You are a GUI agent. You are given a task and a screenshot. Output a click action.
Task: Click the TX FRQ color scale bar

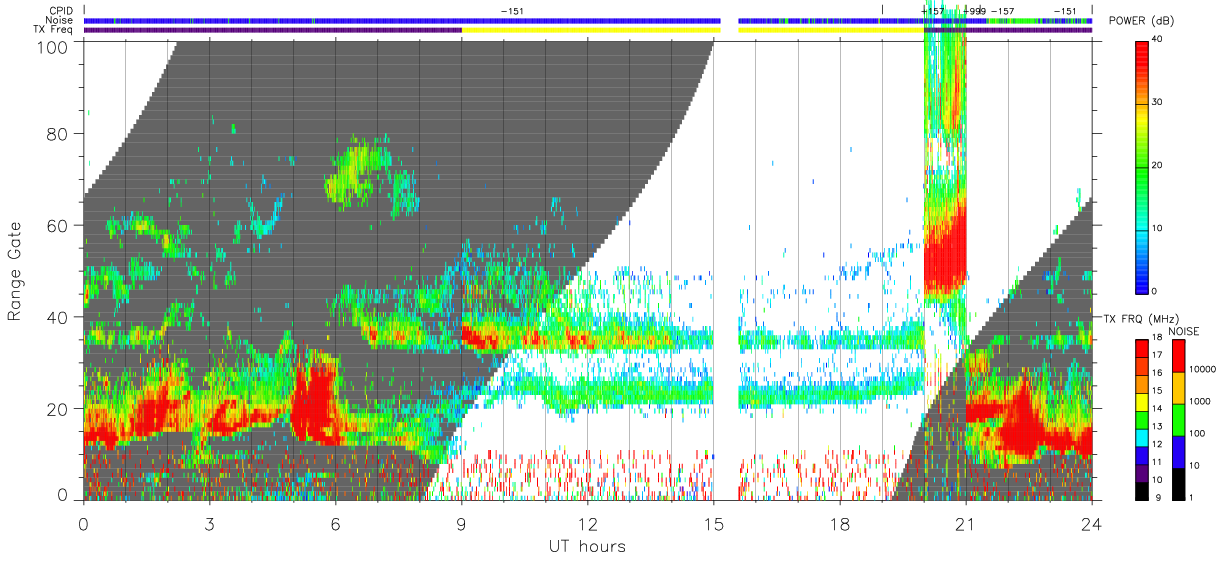click(x=1141, y=419)
